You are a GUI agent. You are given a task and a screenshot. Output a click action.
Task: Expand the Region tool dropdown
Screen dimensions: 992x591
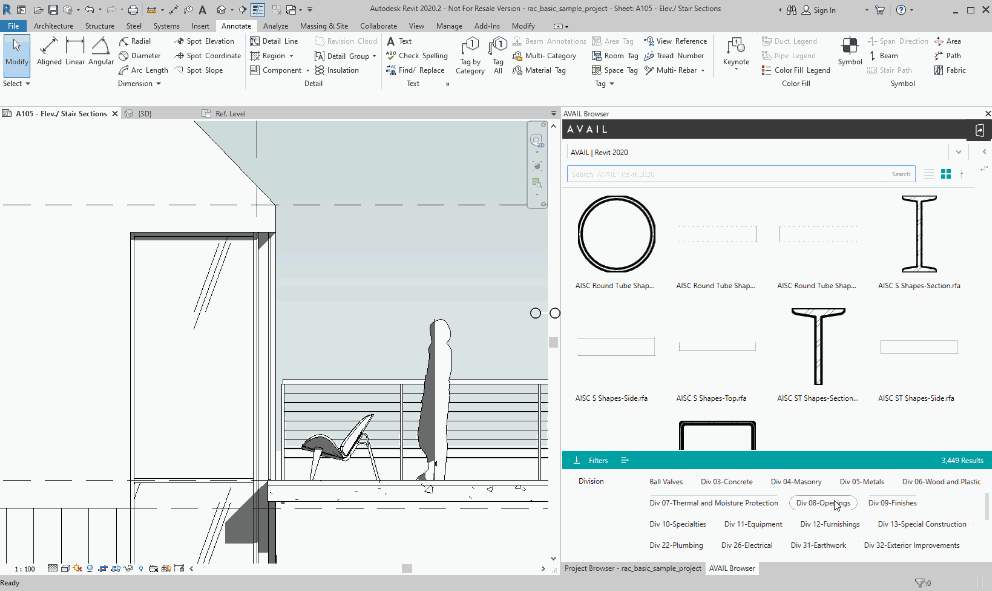(x=291, y=55)
